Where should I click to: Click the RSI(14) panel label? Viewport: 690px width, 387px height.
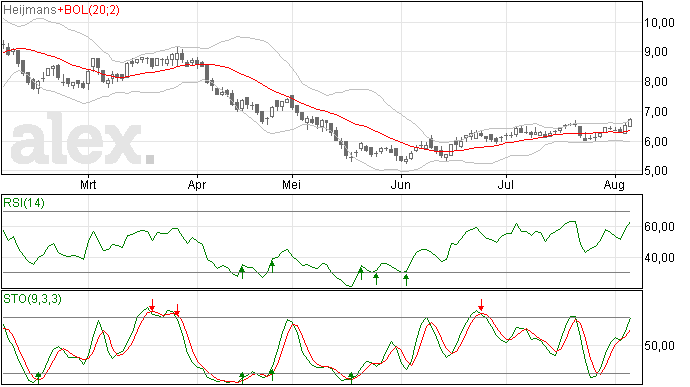click(x=24, y=203)
